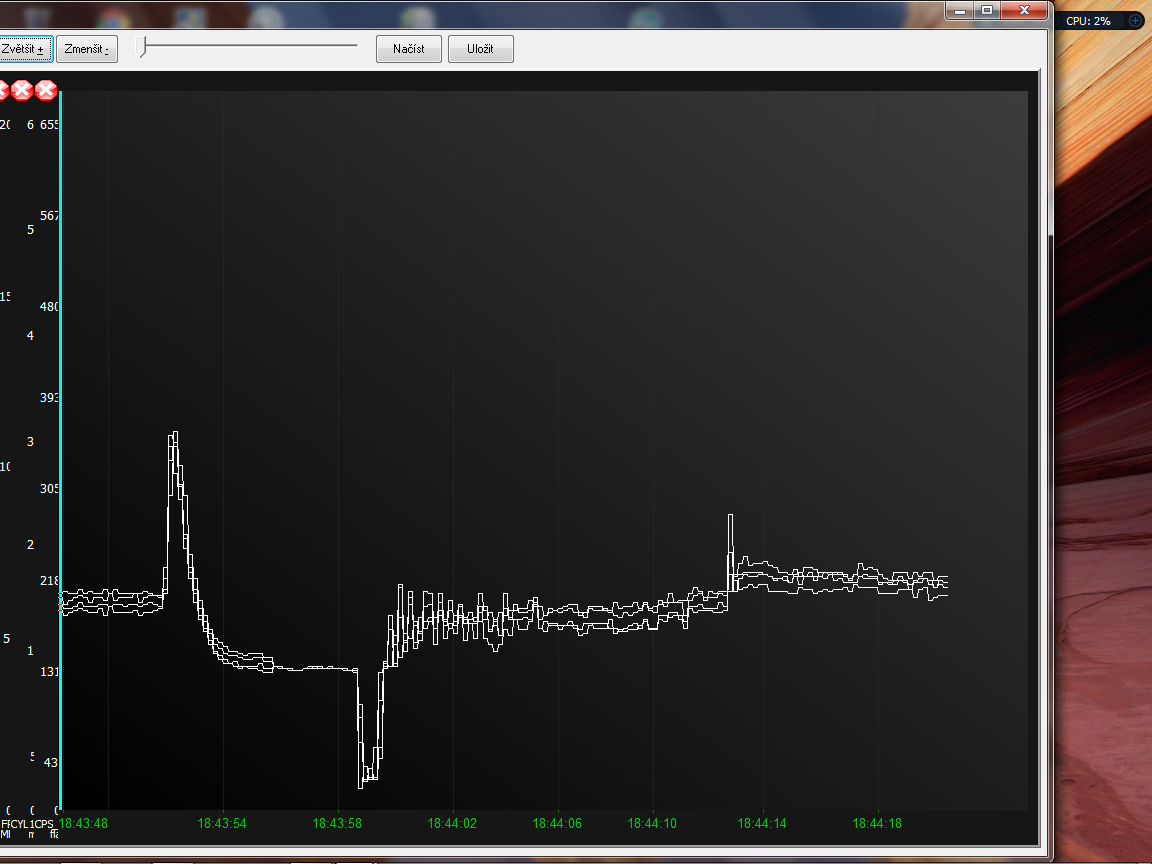
Task: Click the Zmenšit - zoom out button
Action: coord(87,49)
